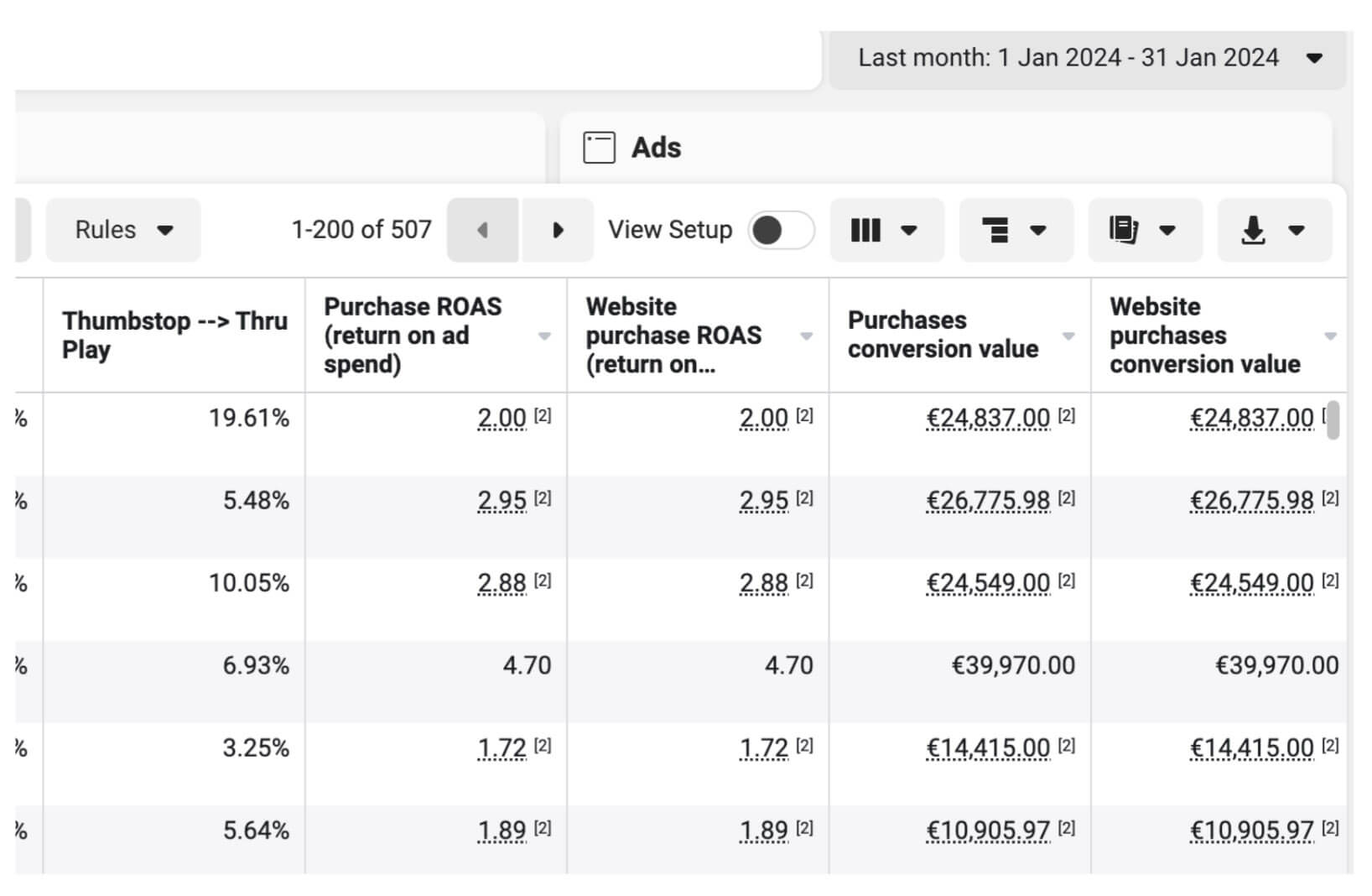Open the breakdown rows icon menu
The height and width of the screenshot is (896, 1372).
(1016, 230)
